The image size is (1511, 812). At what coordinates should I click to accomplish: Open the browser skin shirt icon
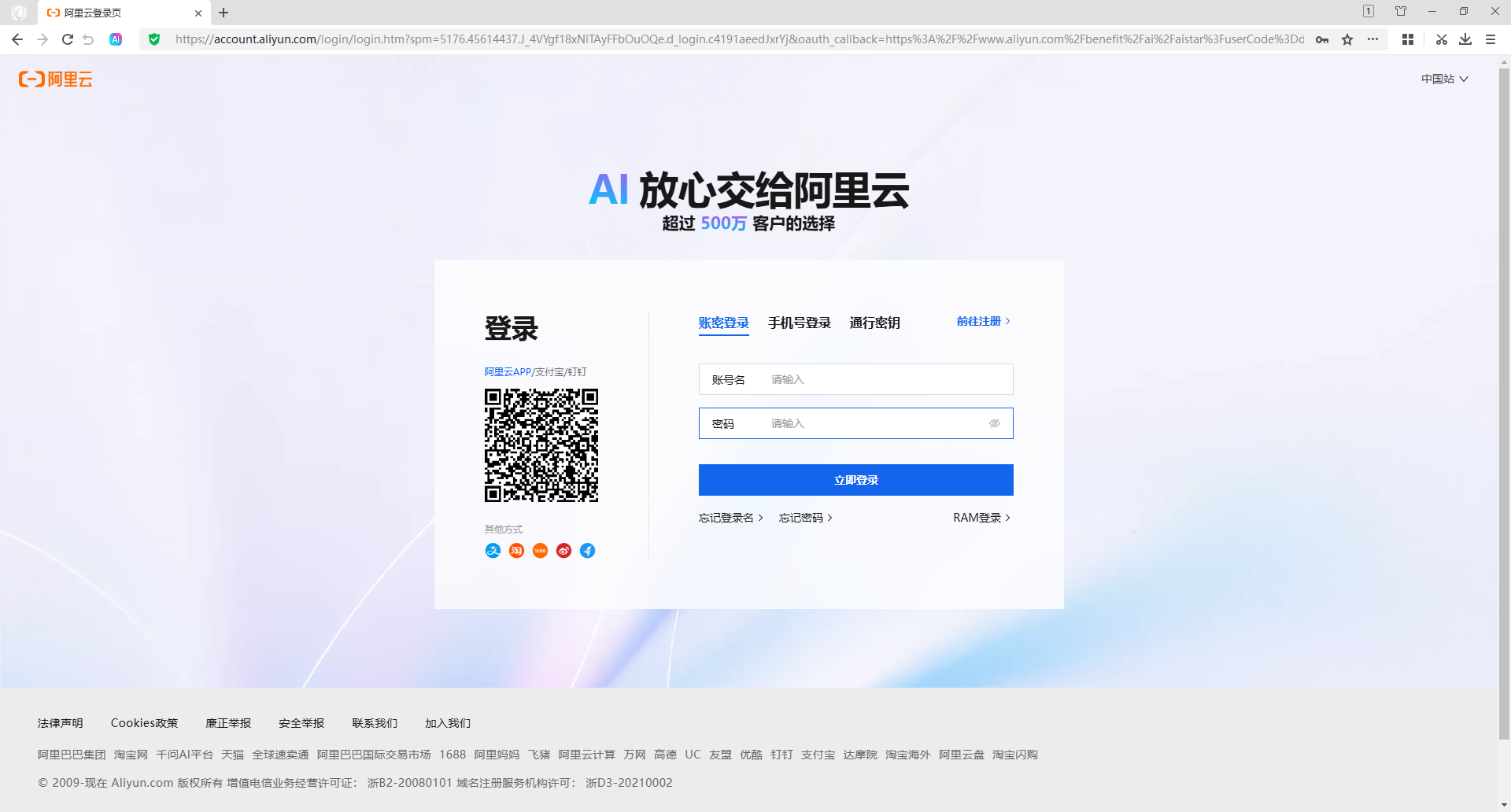1401,11
